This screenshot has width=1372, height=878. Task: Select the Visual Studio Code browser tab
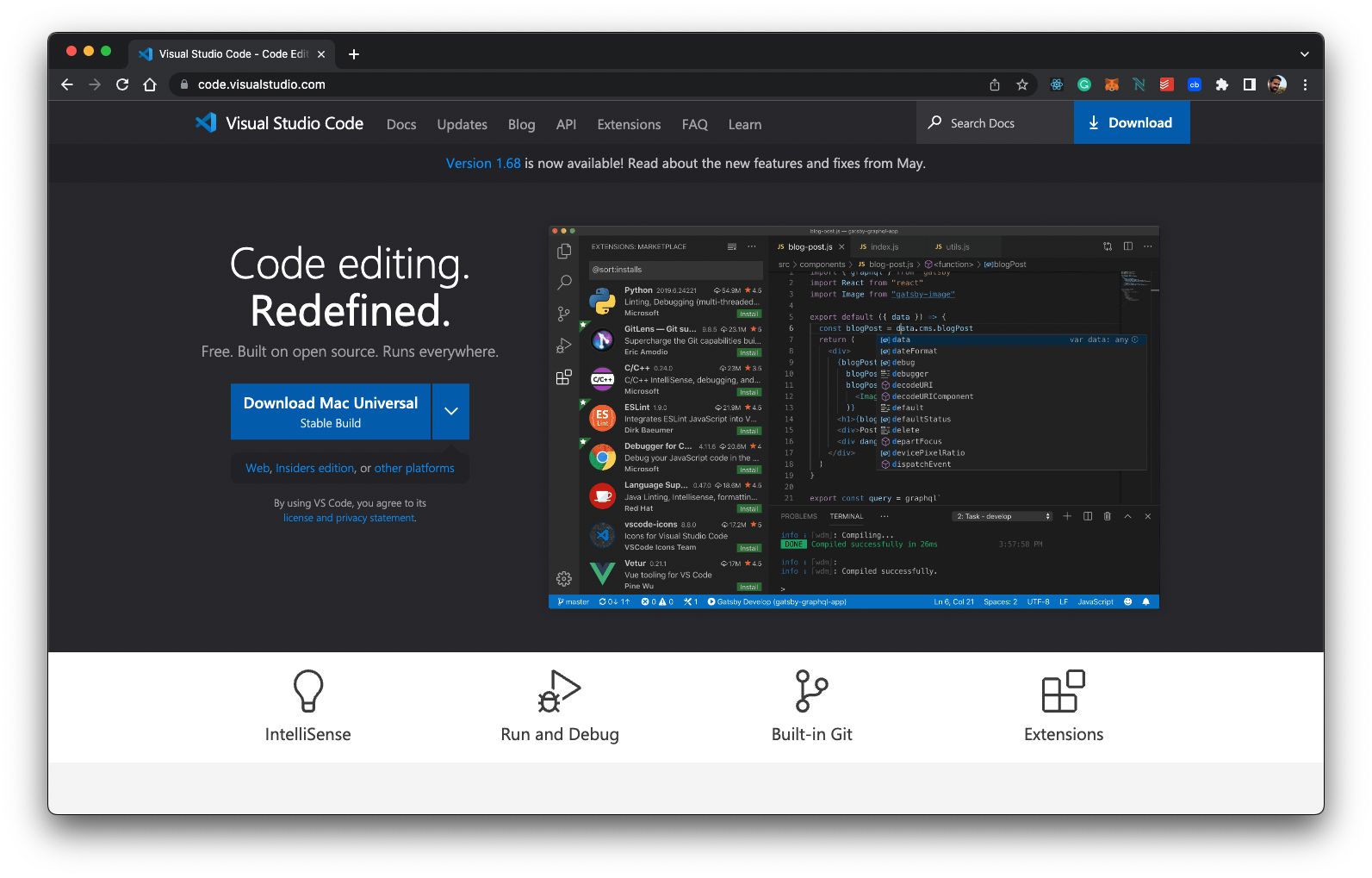click(x=232, y=54)
